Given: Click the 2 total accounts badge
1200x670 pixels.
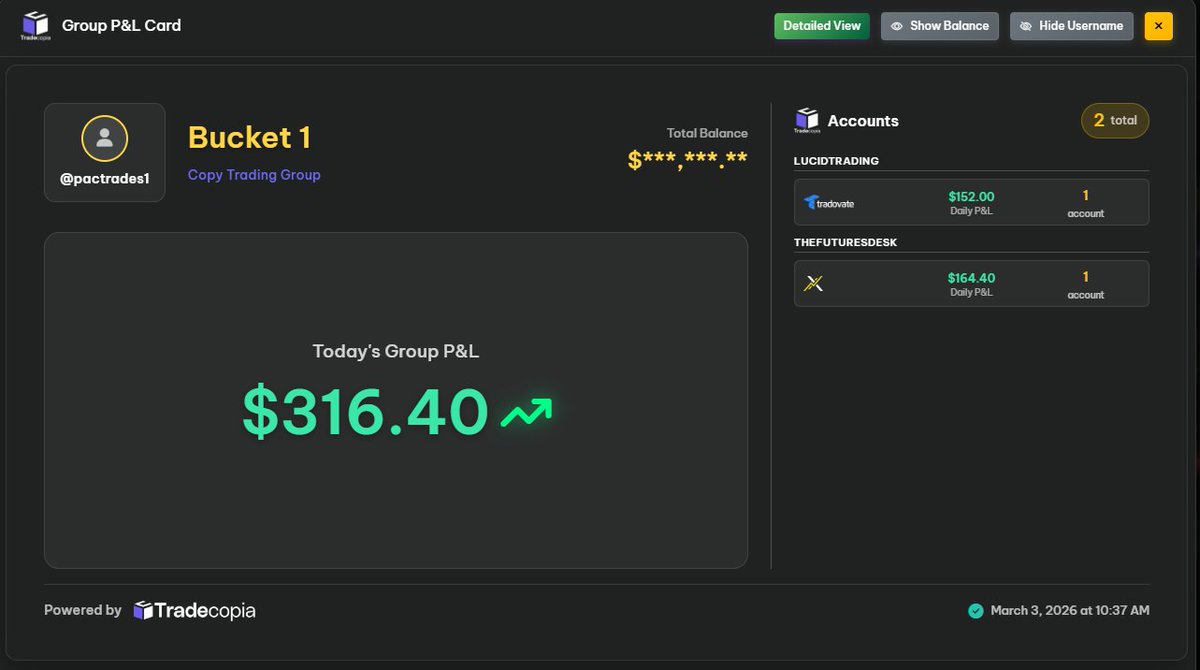Looking at the screenshot, I should [x=1115, y=120].
